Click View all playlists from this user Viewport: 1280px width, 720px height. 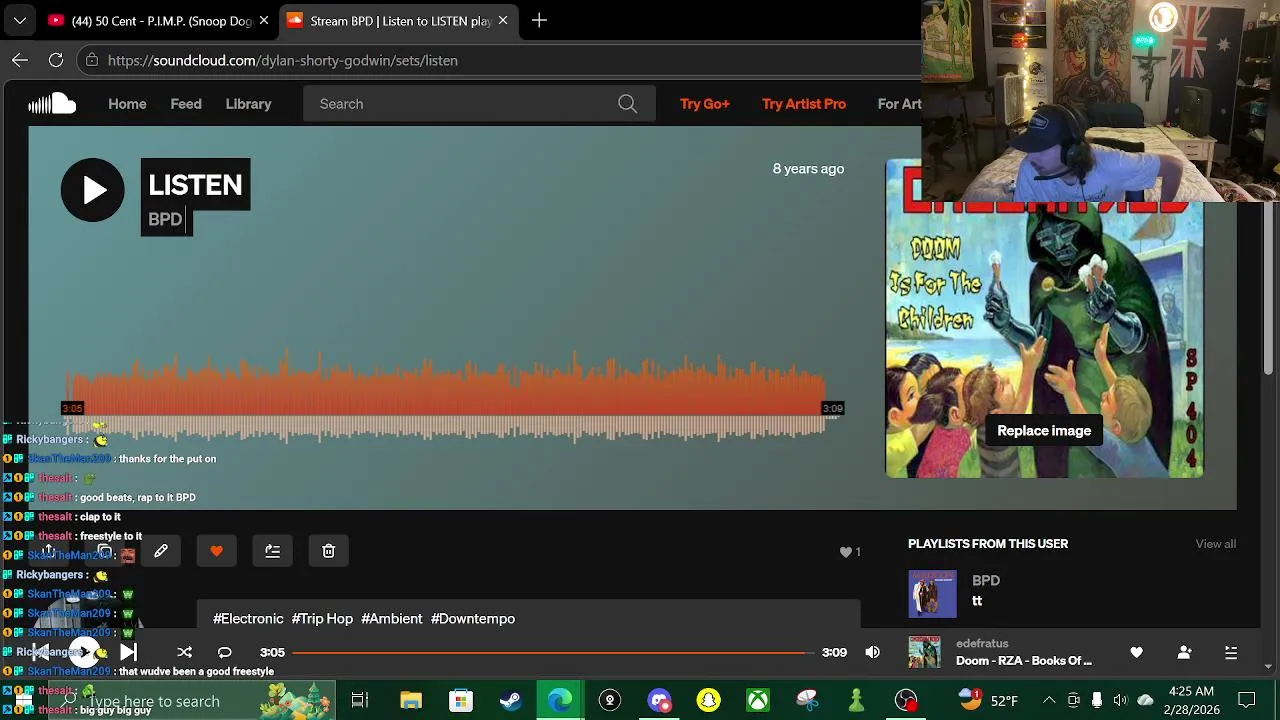click(x=1216, y=544)
